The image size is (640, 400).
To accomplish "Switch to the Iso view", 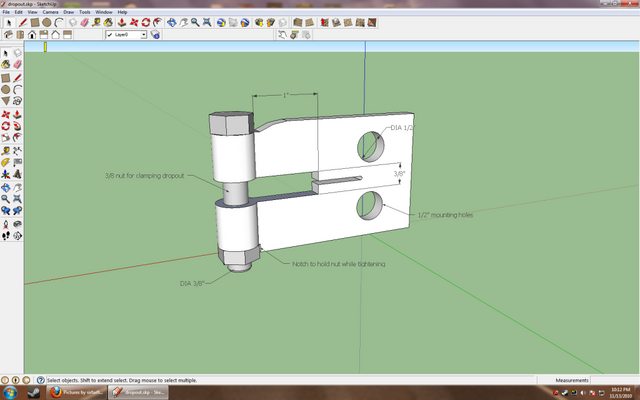I will pyautogui.click(x=8, y=35).
